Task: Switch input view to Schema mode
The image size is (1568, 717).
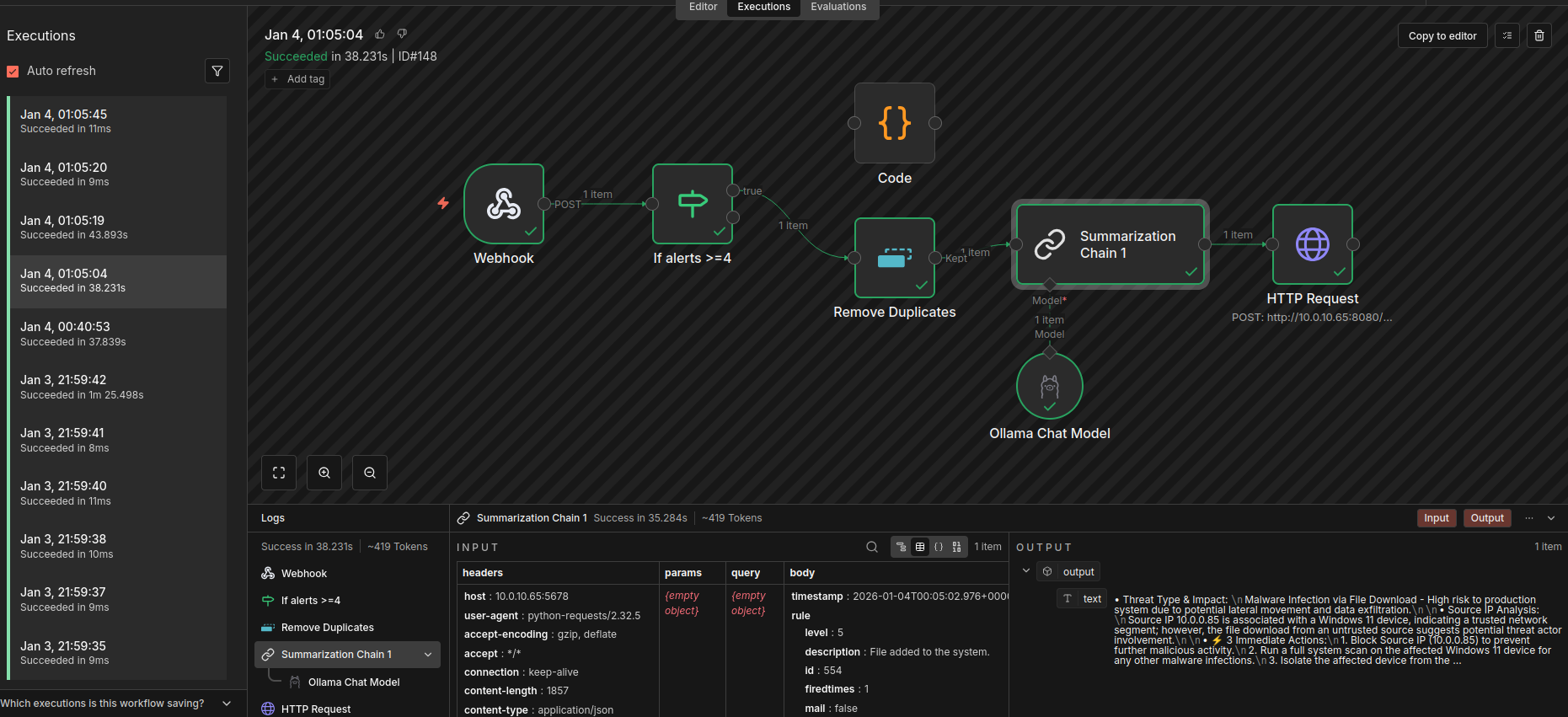Action: (902, 547)
